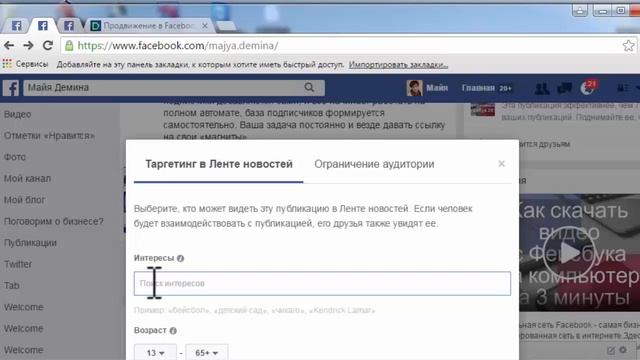Switch to the Ограничение аудитории tab
This screenshot has height=360, width=640.
374,164
